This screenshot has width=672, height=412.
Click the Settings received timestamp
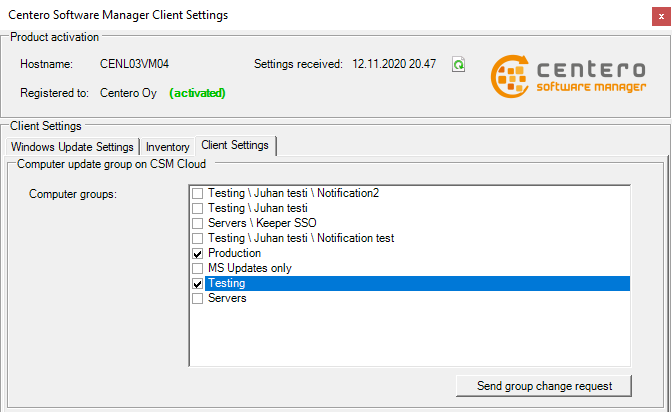(393, 64)
